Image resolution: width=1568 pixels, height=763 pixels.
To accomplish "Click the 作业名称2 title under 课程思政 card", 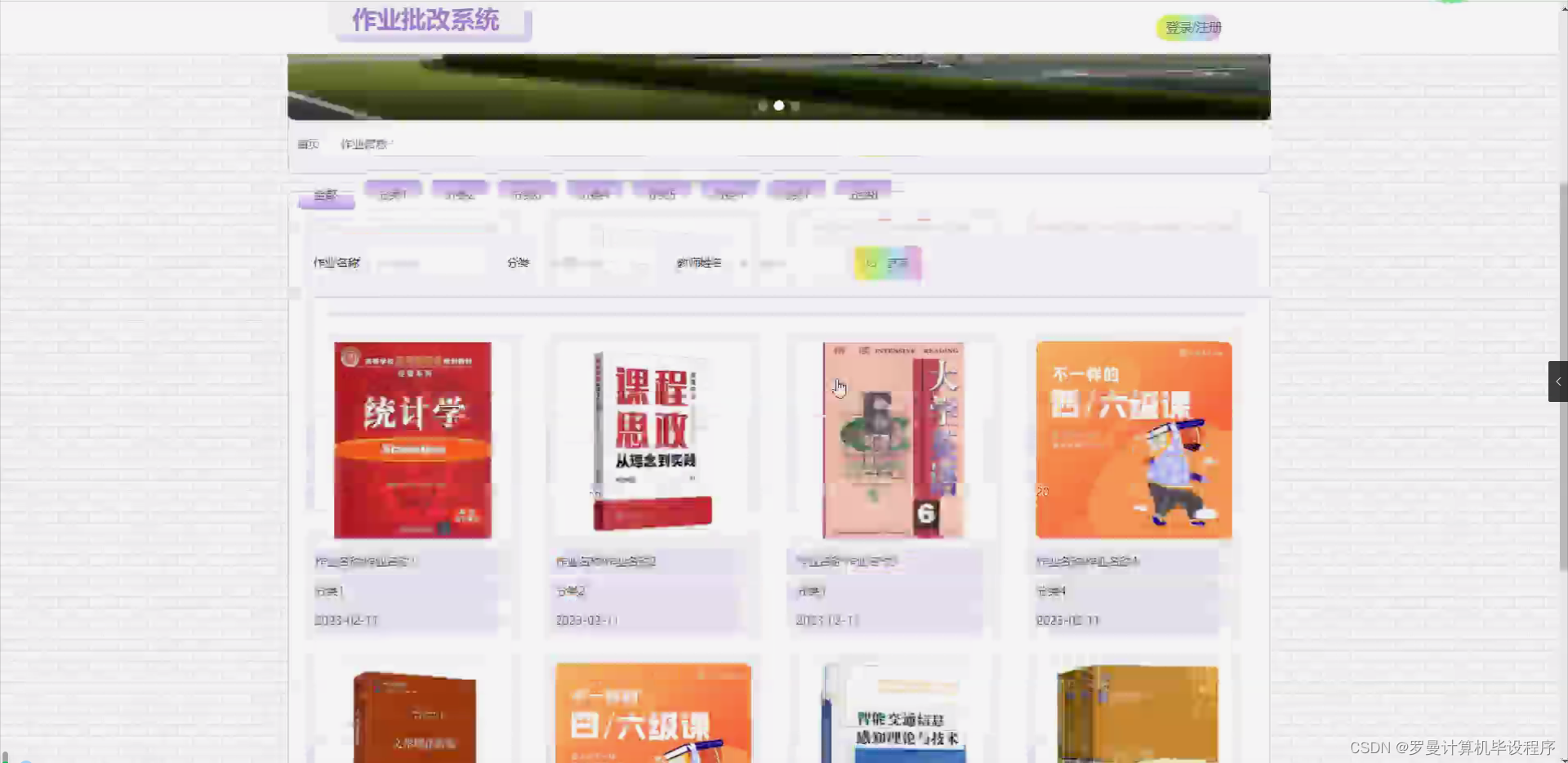I will click(x=606, y=561).
